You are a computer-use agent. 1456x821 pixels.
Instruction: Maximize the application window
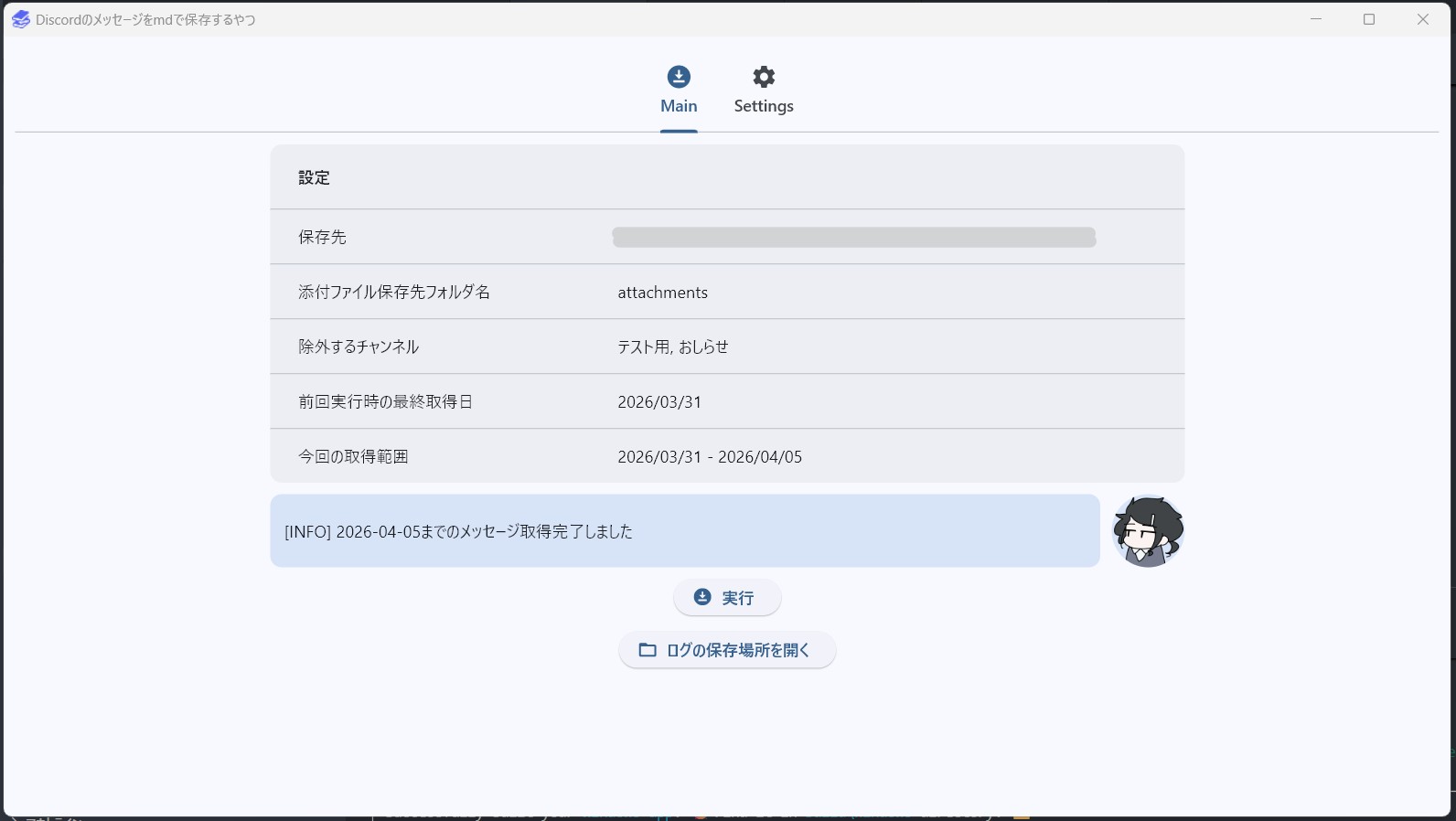[x=1369, y=19]
